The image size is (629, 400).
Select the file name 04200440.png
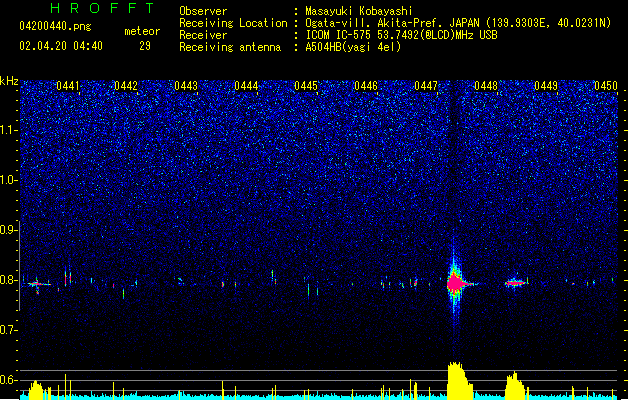point(55,27)
